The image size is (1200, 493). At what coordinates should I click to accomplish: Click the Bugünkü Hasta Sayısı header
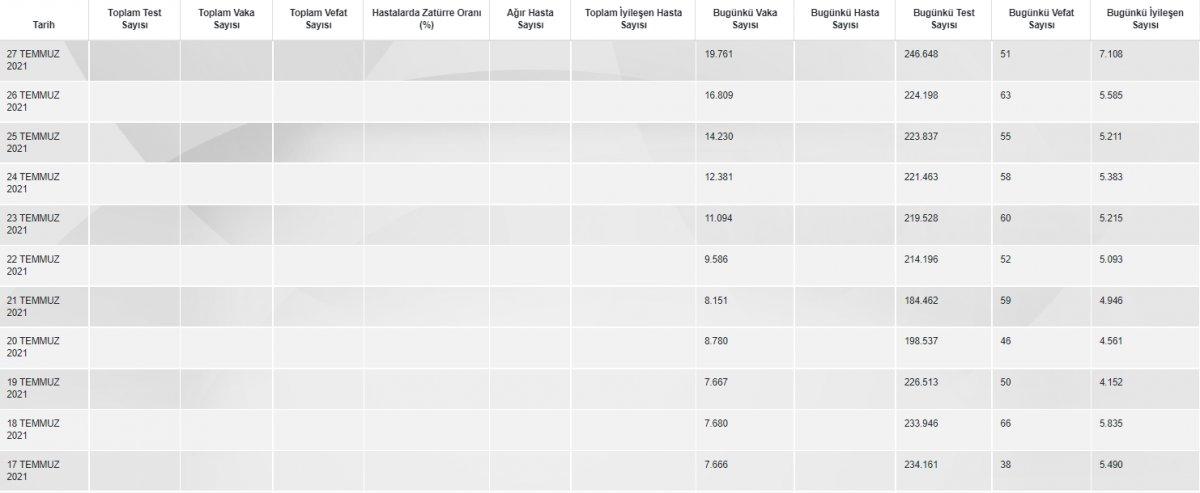tap(844, 19)
